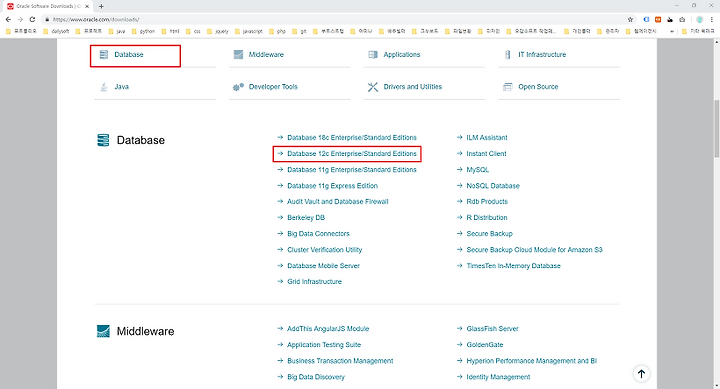Viewport: 720px width, 389px height.
Task: Open the Java category tile
Action: click(155, 87)
